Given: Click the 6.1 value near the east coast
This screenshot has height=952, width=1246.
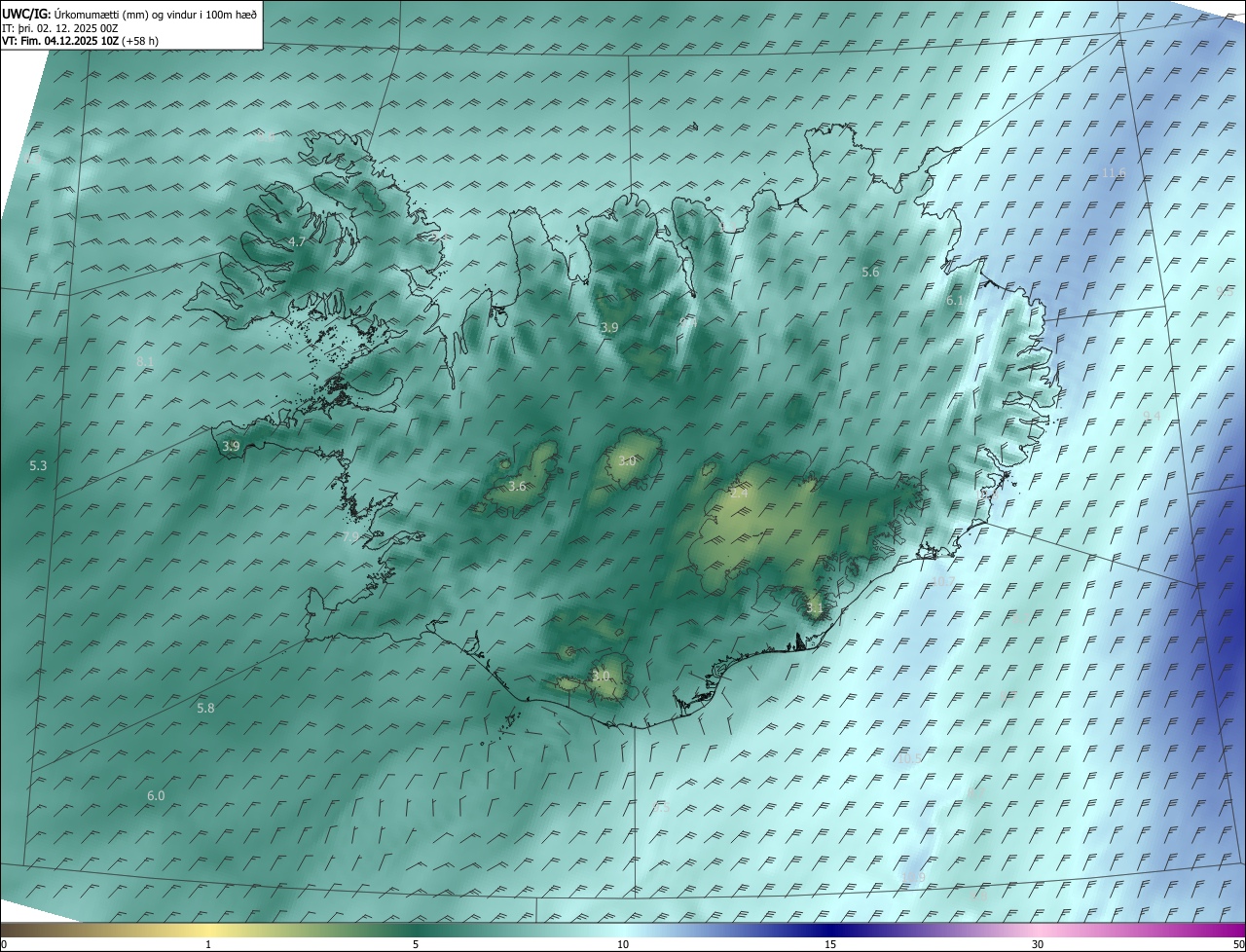Looking at the screenshot, I should point(955,301).
